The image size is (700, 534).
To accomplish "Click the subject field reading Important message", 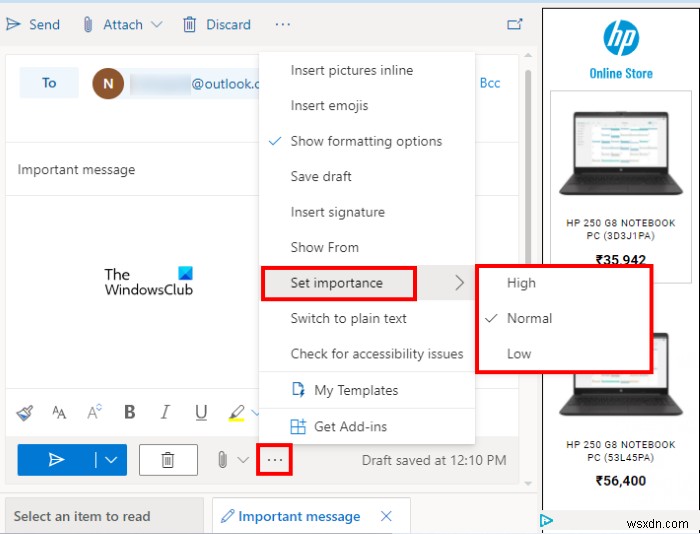I will coord(132,169).
